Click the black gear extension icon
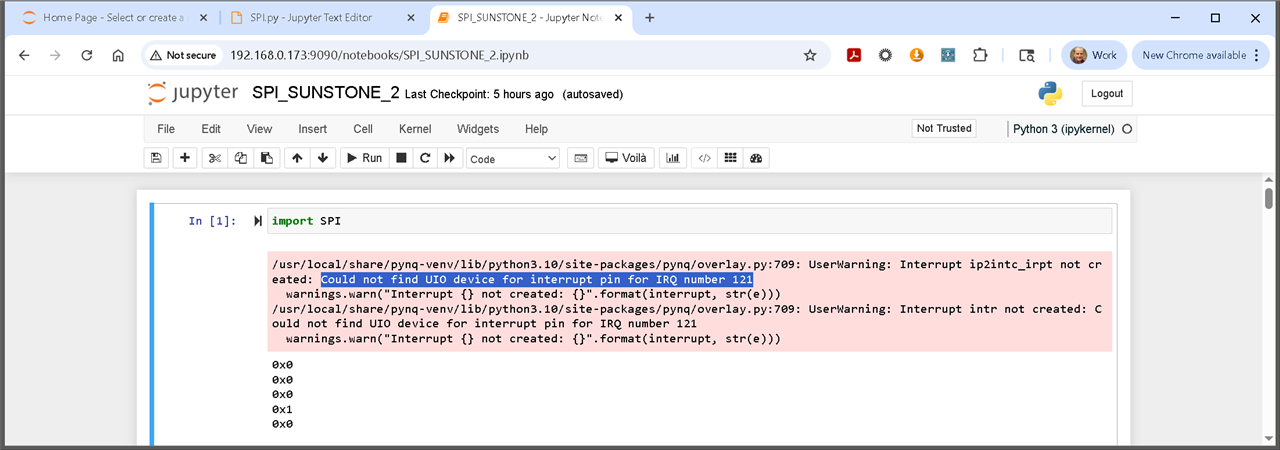 pyautogui.click(x=885, y=56)
